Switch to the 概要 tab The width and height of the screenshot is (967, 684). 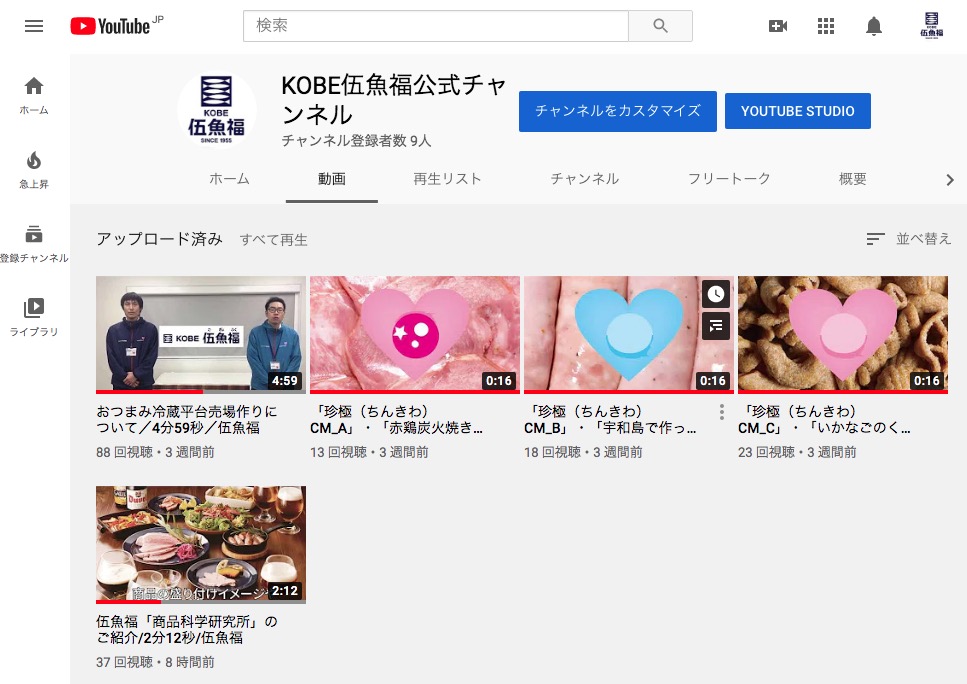pos(852,179)
